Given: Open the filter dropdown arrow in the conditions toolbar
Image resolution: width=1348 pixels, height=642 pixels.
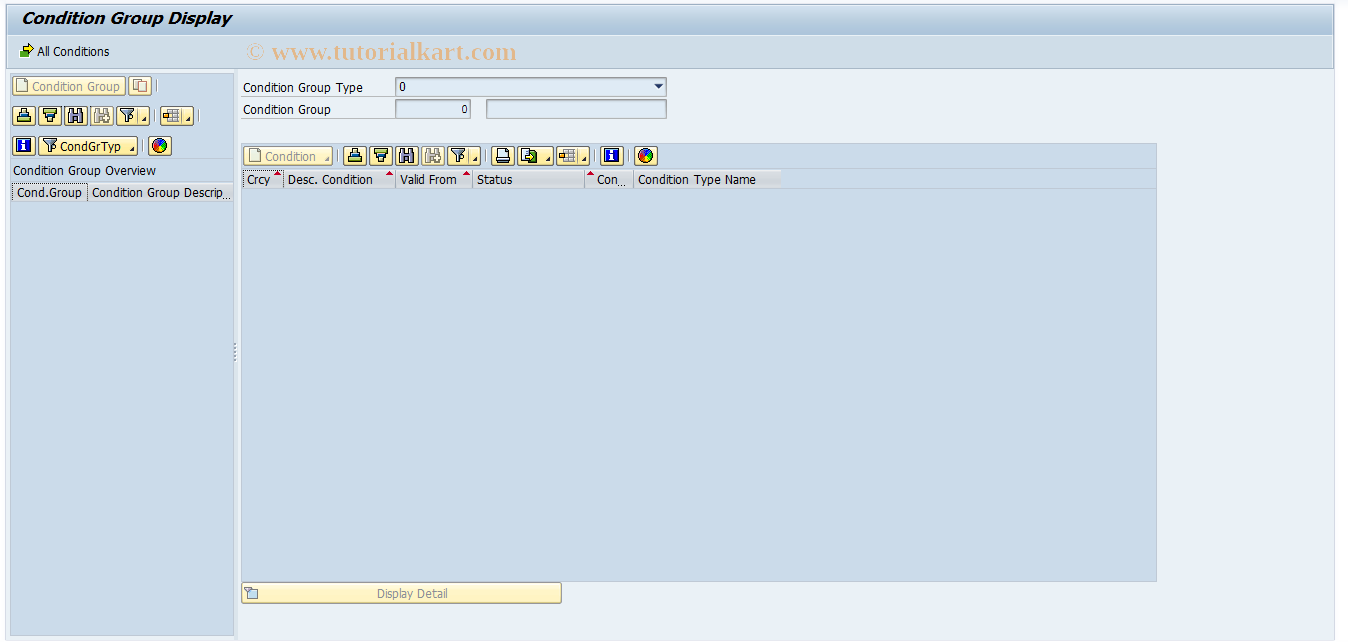Looking at the screenshot, I should pos(475,157).
